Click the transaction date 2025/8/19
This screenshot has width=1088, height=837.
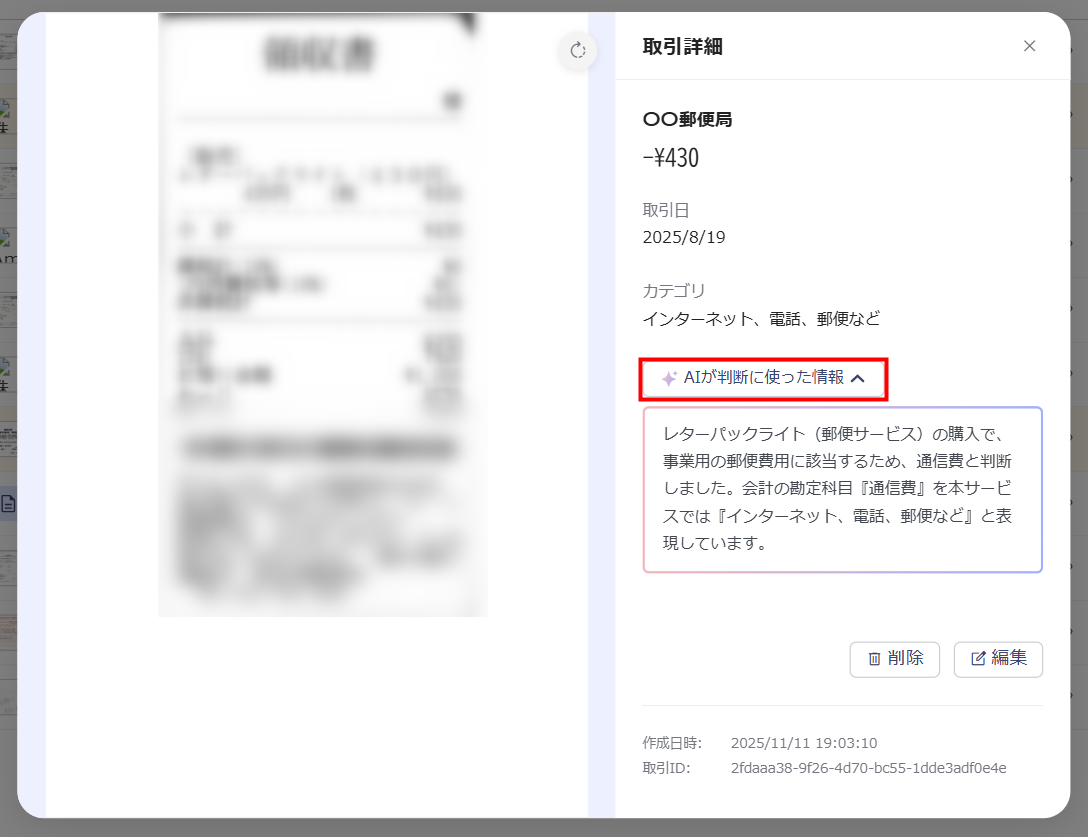pyautogui.click(x=683, y=237)
